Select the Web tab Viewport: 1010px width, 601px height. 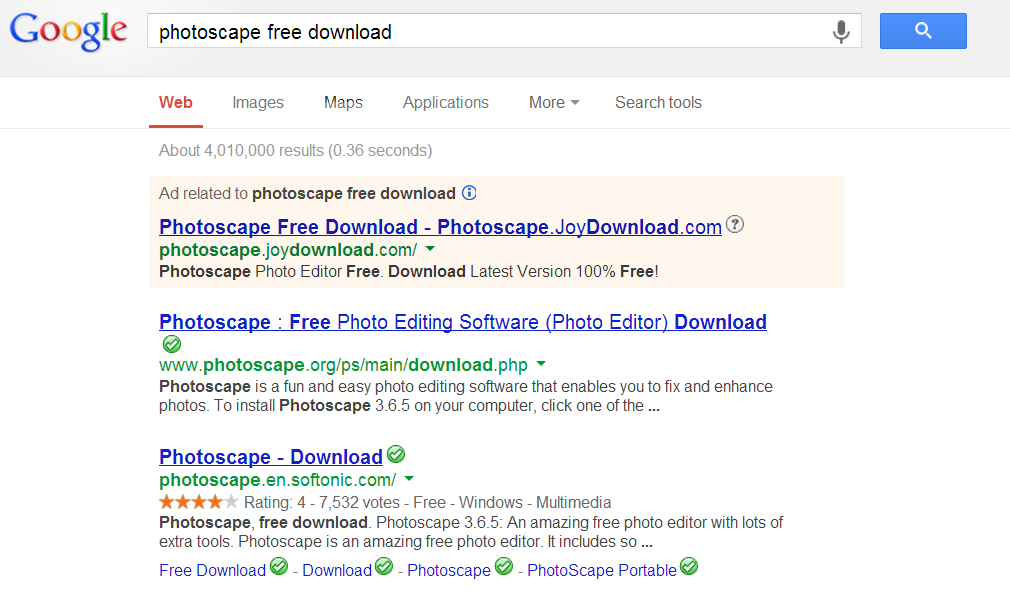click(176, 102)
